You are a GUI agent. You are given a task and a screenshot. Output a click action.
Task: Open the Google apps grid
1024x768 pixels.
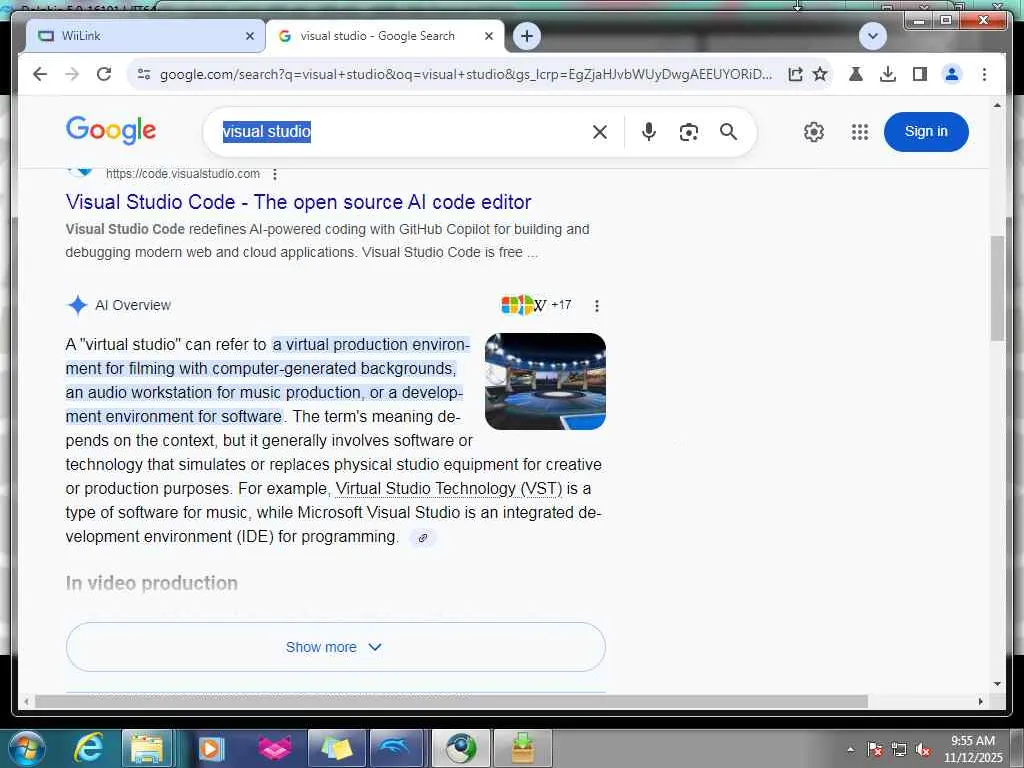point(860,132)
